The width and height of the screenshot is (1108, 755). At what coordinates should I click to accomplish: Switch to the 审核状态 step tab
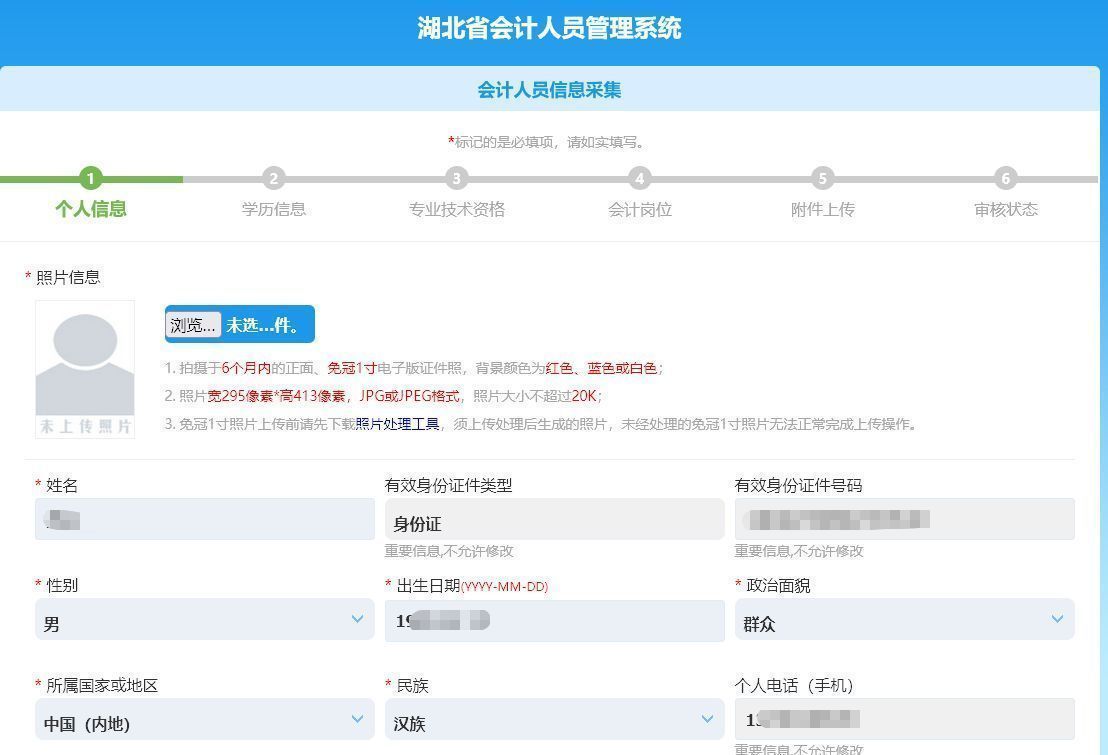pos(1005,209)
